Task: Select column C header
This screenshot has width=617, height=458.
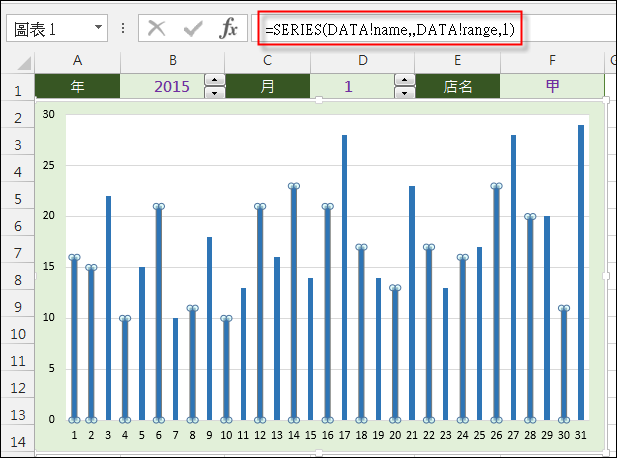Action: [268, 61]
